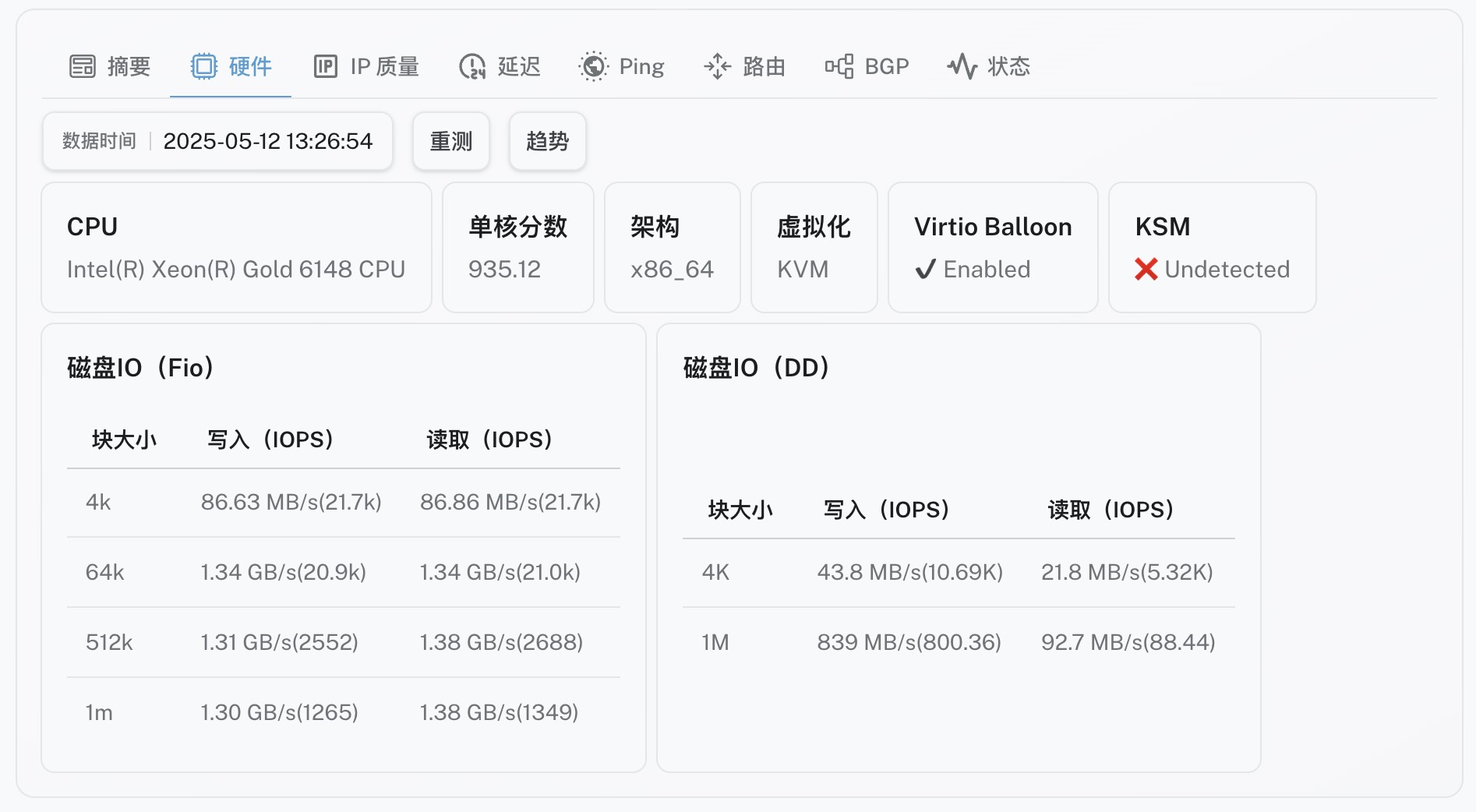This screenshot has width=1476, height=812.
Task: Click the latency (延迟) clock icon
Action: click(472, 67)
